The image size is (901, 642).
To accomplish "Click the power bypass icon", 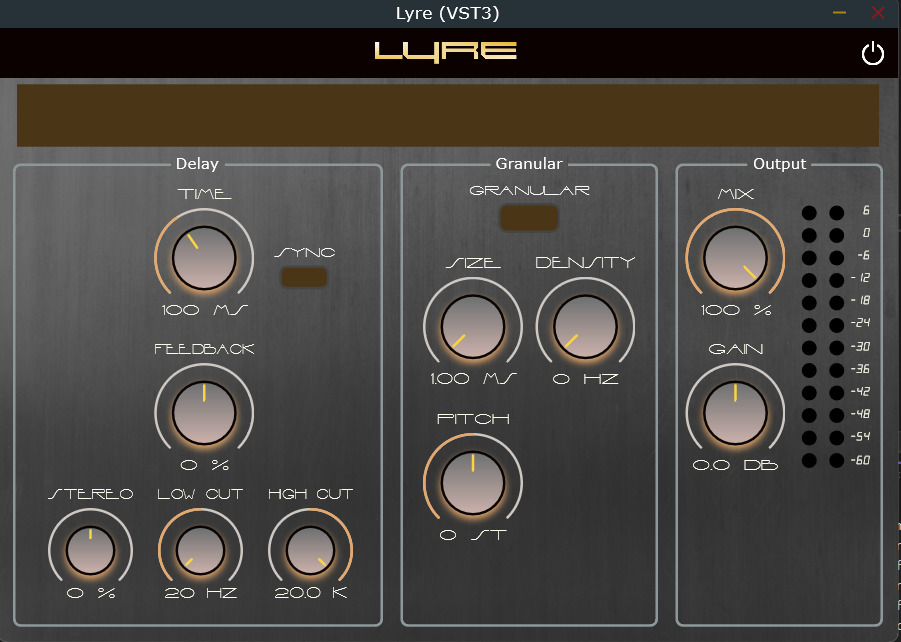I will click(x=872, y=54).
